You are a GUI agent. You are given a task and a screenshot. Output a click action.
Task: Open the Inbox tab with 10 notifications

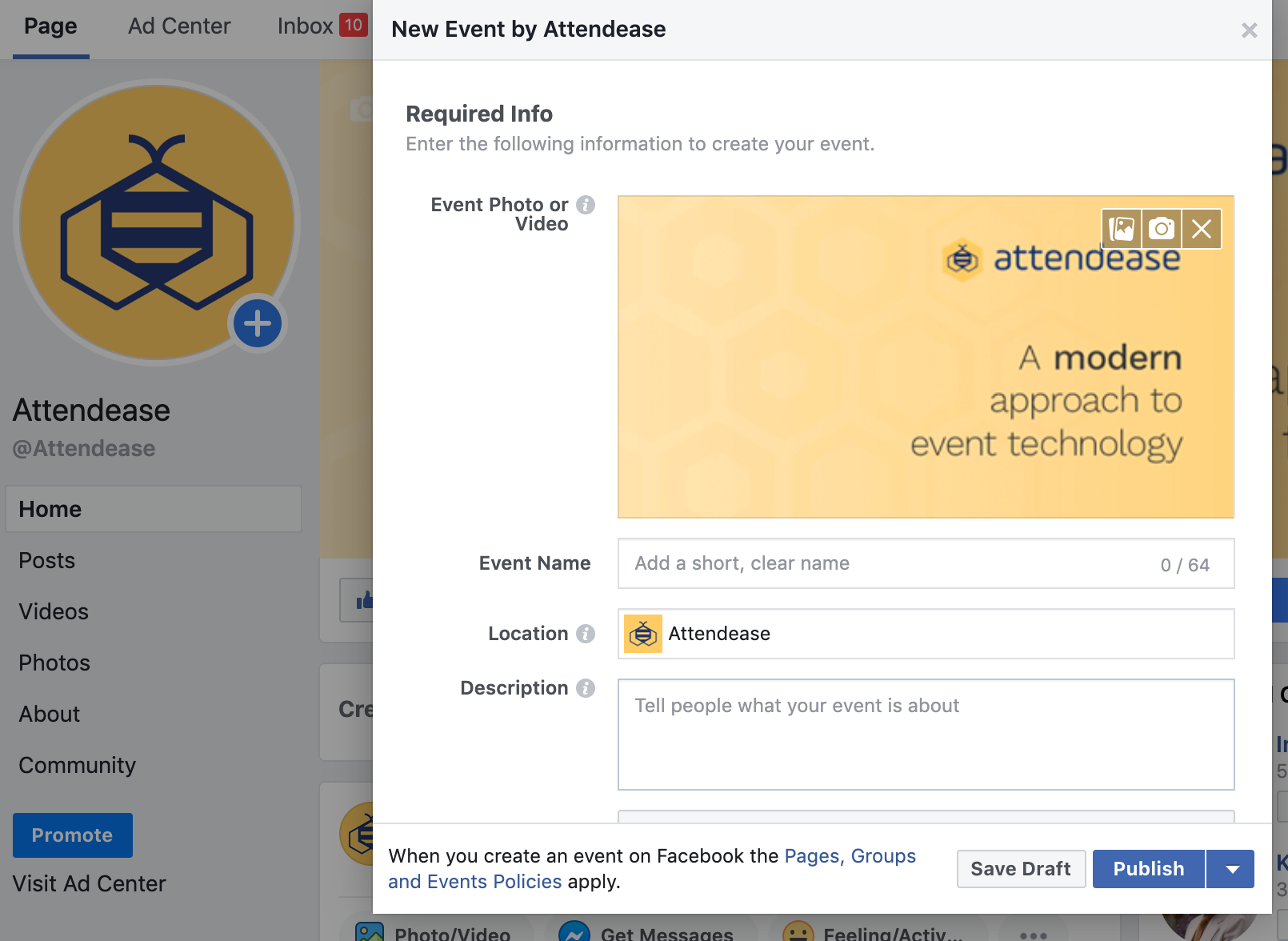322,27
